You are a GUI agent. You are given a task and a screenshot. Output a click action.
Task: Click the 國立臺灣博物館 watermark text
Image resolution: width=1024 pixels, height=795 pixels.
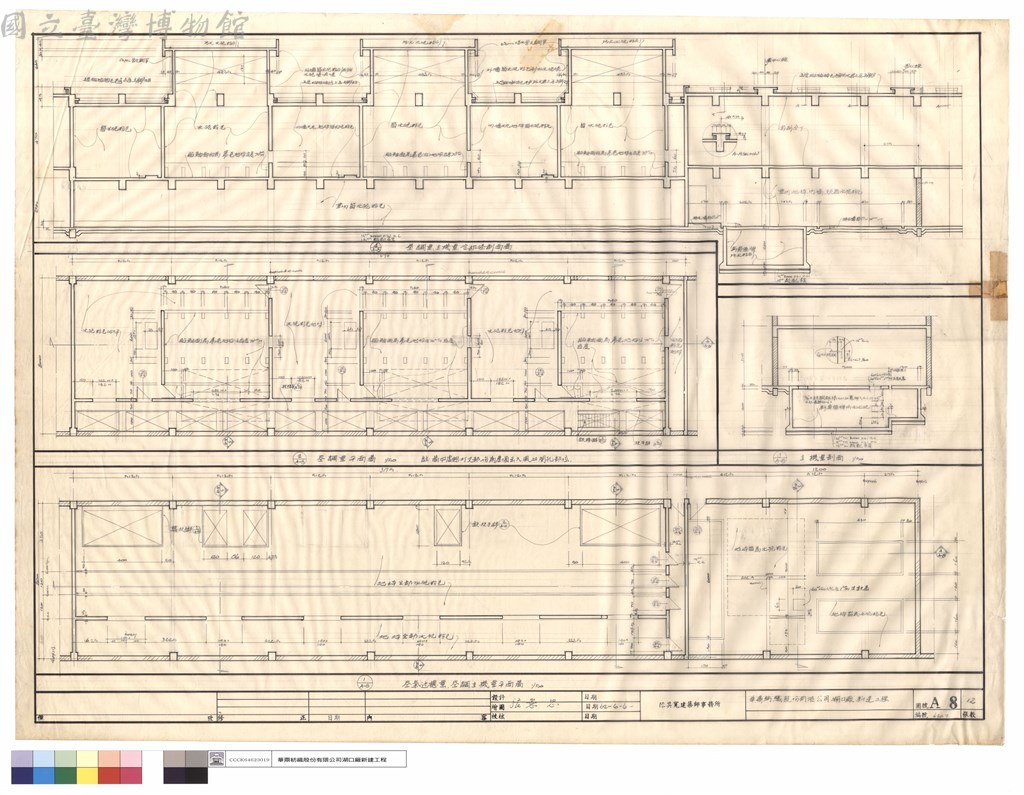click(x=124, y=27)
